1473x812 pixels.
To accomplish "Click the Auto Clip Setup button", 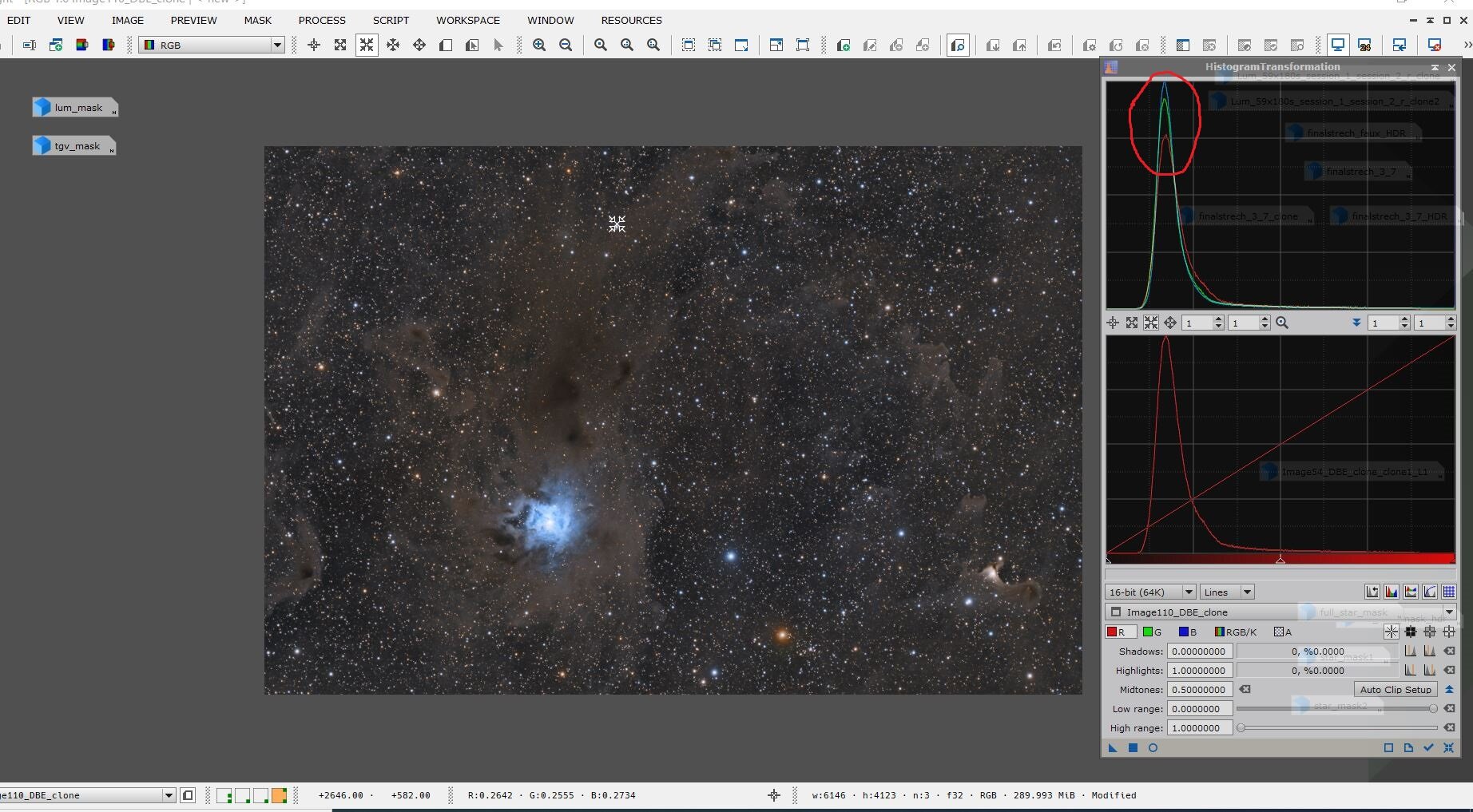I will point(1395,690).
